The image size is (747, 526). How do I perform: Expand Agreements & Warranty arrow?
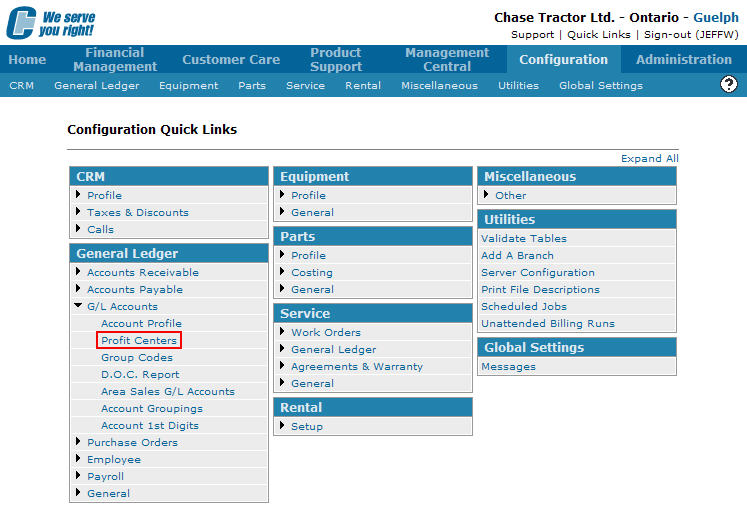point(282,366)
